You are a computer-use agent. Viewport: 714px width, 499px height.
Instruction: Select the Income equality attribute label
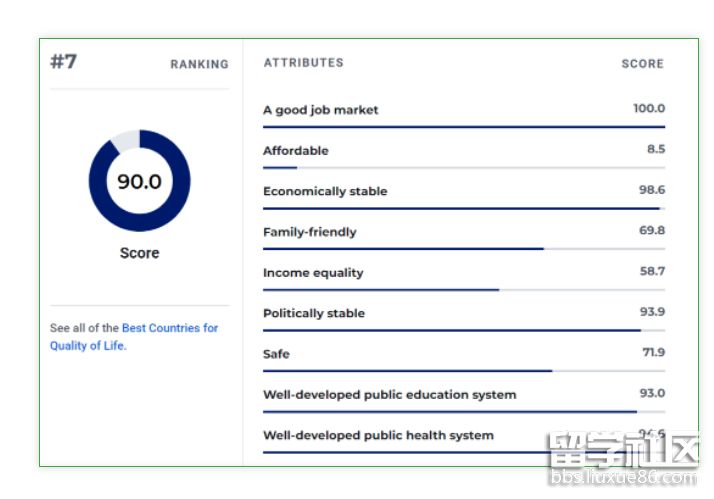tap(313, 273)
